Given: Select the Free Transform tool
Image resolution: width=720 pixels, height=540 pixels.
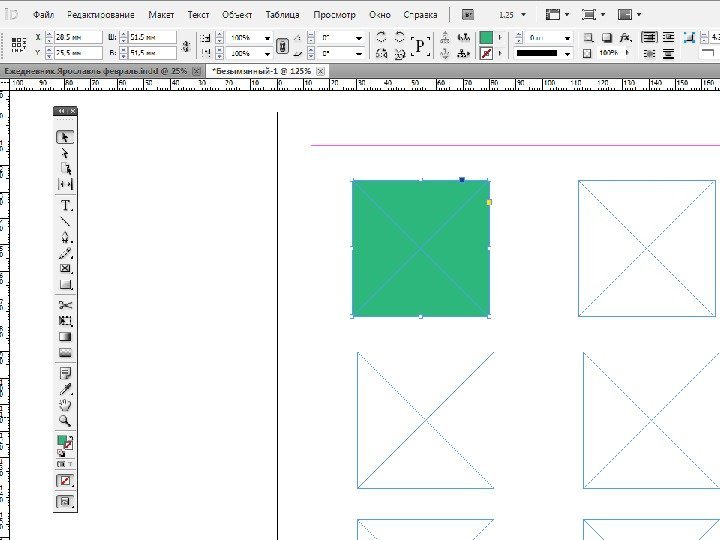Looking at the screenshot, I should [65, 321].
